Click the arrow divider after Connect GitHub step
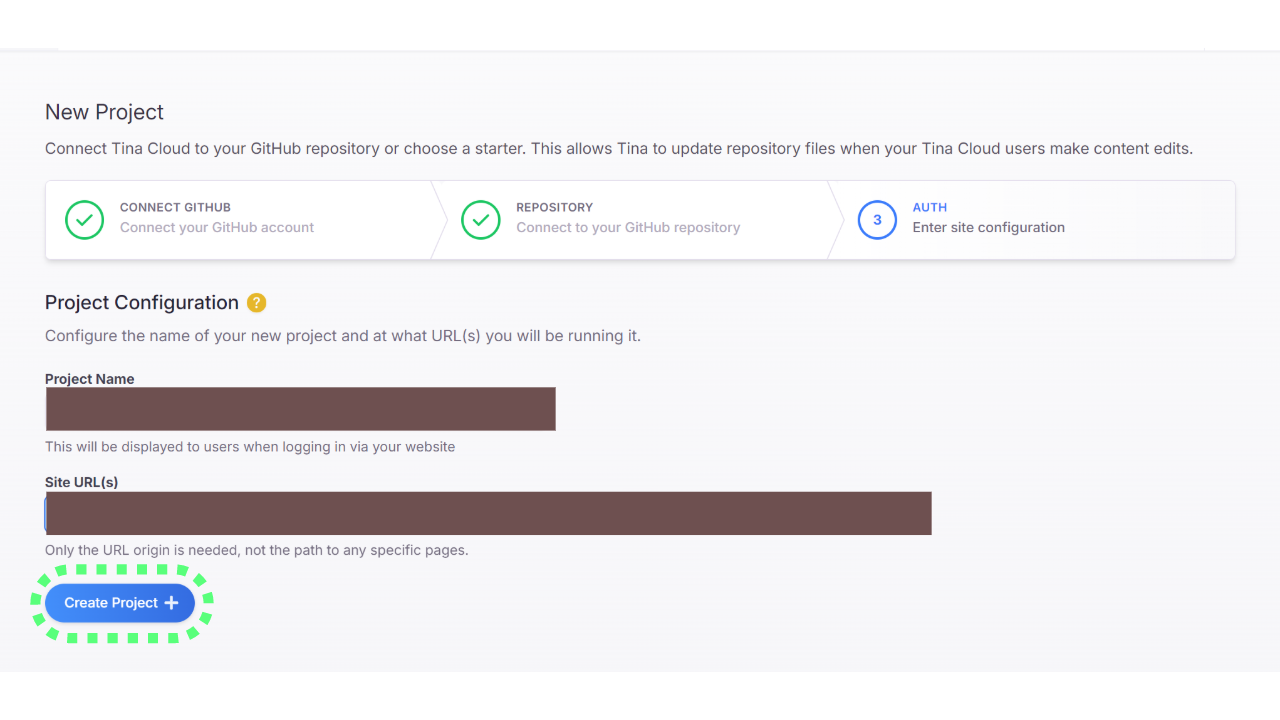Screen dimensions: 1280x720 [439, 220]
